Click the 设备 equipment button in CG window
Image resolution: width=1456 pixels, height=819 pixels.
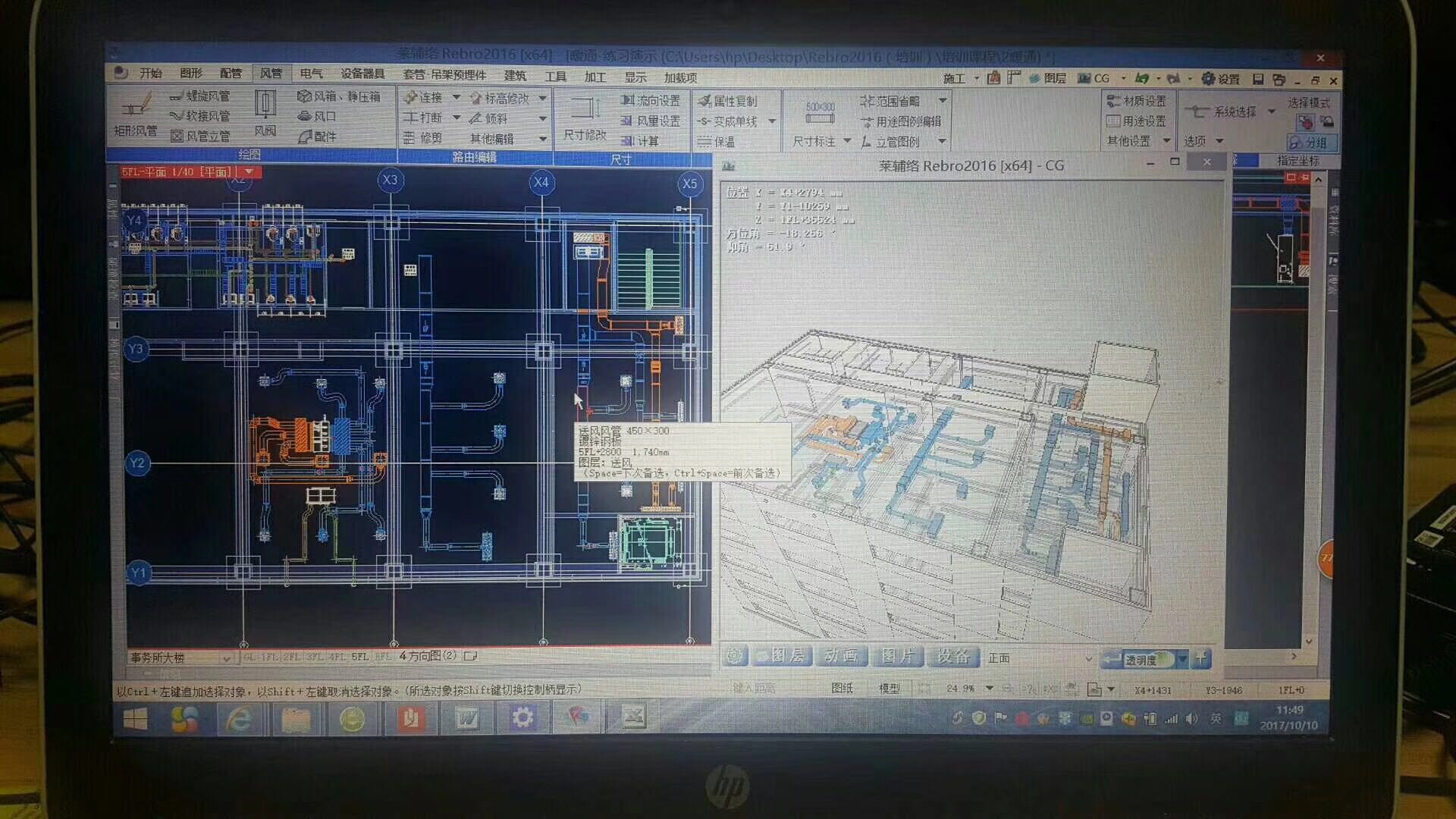(x=953, y=657)
